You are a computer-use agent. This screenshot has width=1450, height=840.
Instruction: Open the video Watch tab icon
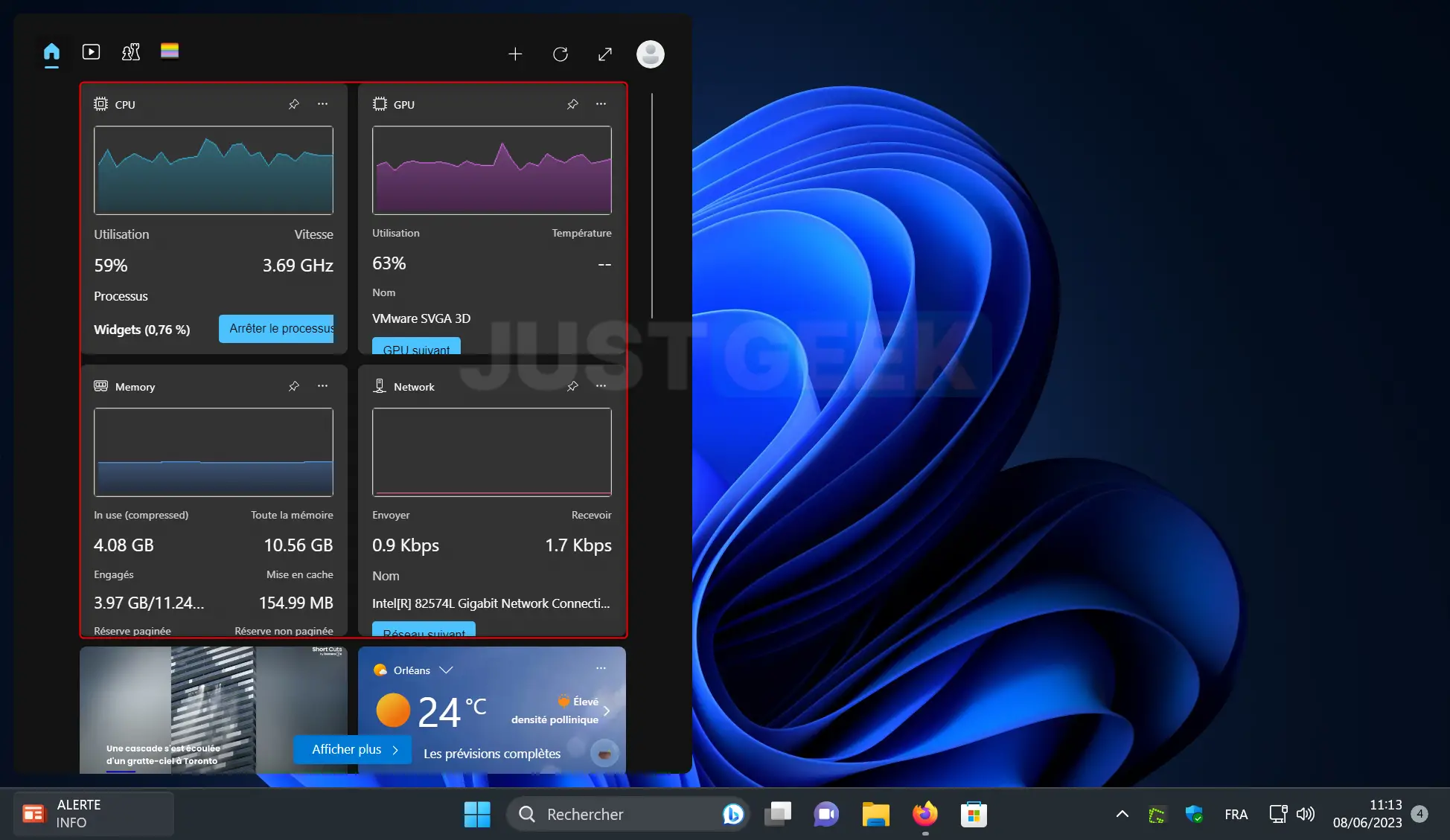click(91, 52)
